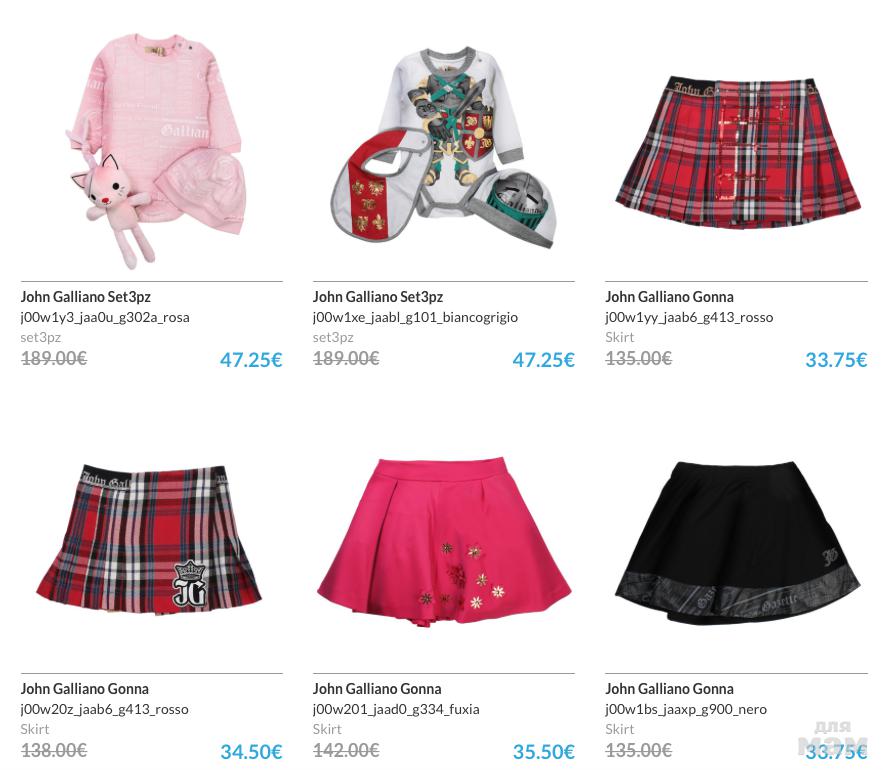Open the fuchsia flower skirt image
This screenshot has width=883, height=770.
tap(444, 542)
